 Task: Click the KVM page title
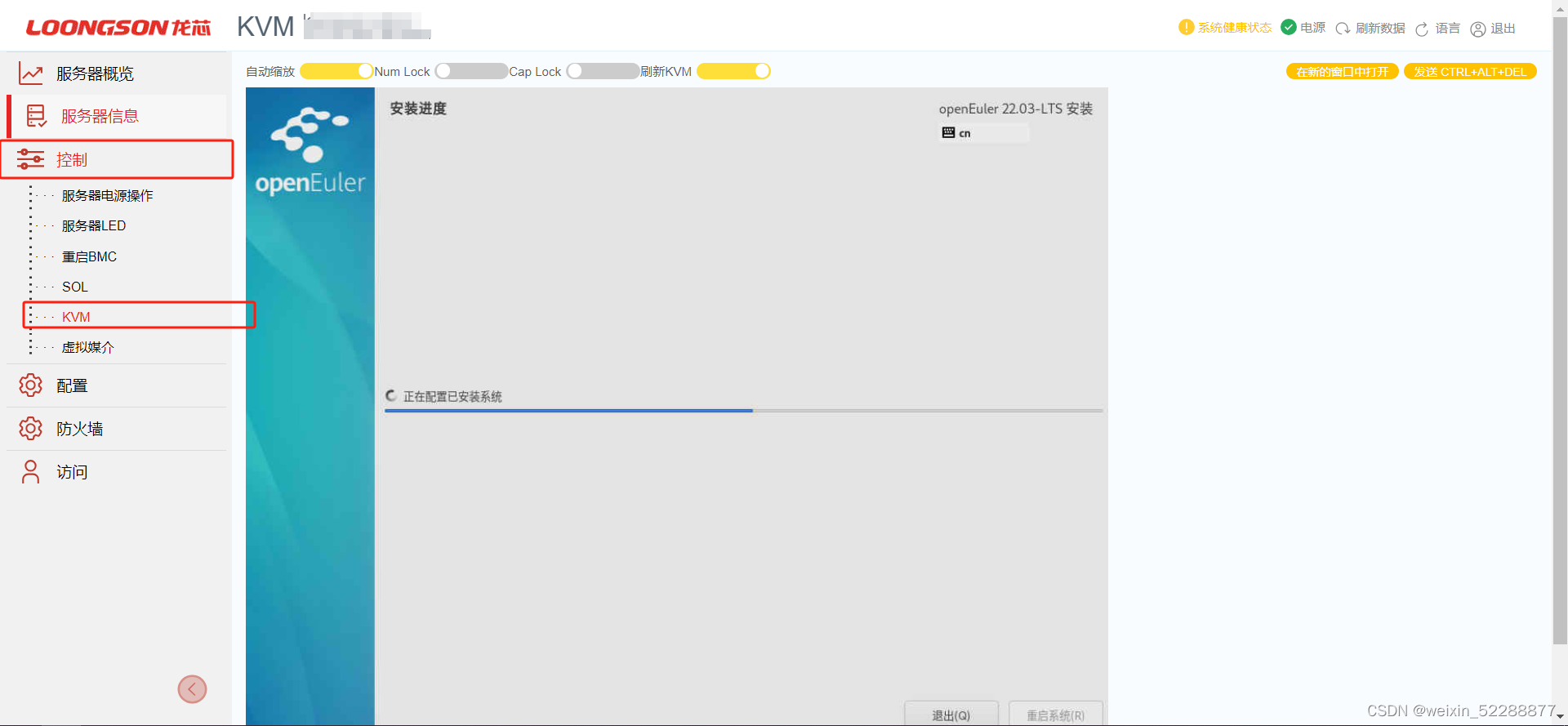coord(265,27)
